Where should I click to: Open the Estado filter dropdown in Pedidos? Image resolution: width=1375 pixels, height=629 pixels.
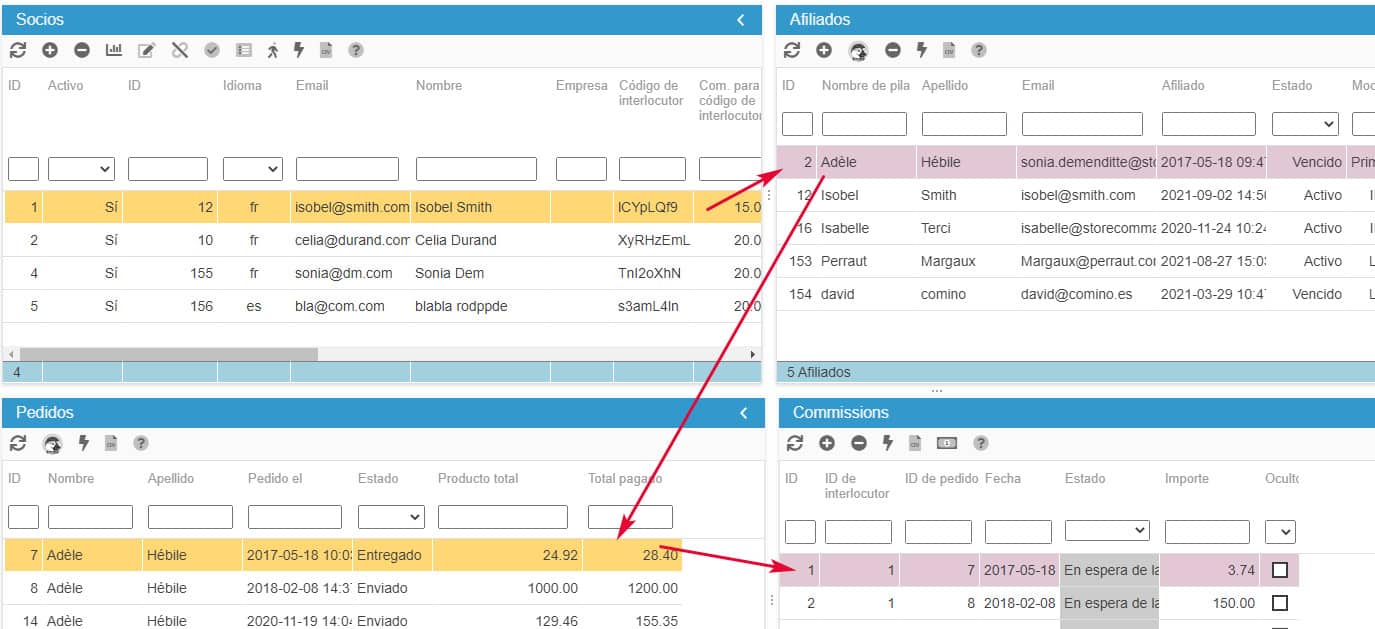[390, 517]
